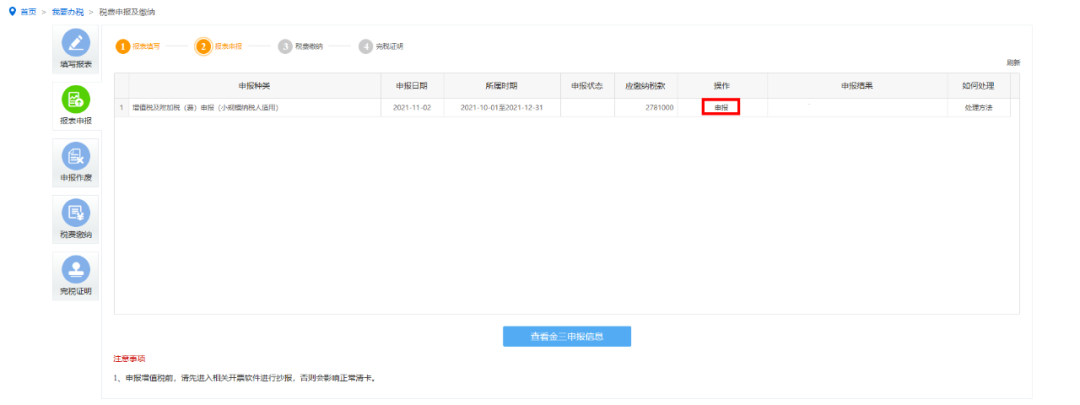The height and width of the screenshot is (405, 1080).
Task: Select step 2 报表申报
Action: [x=219, y=47]
